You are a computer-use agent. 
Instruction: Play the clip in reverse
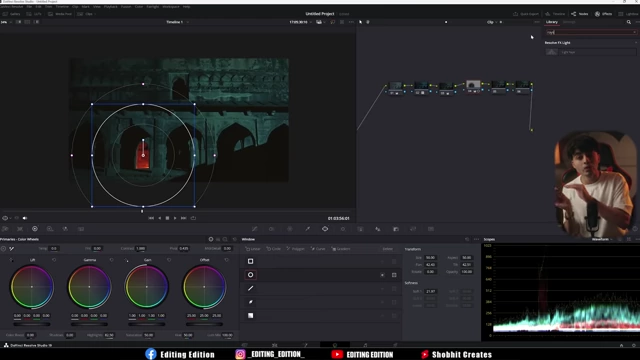tap(160, 218)
